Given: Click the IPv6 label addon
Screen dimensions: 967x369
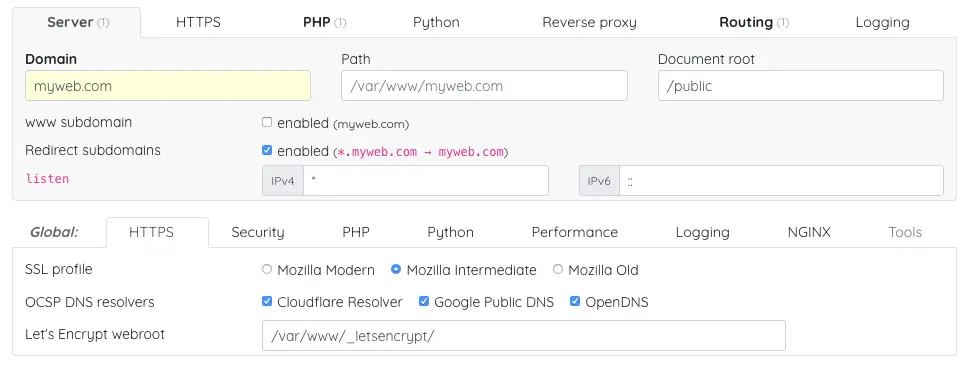Looking at the screenshot, I should [599, 181].
